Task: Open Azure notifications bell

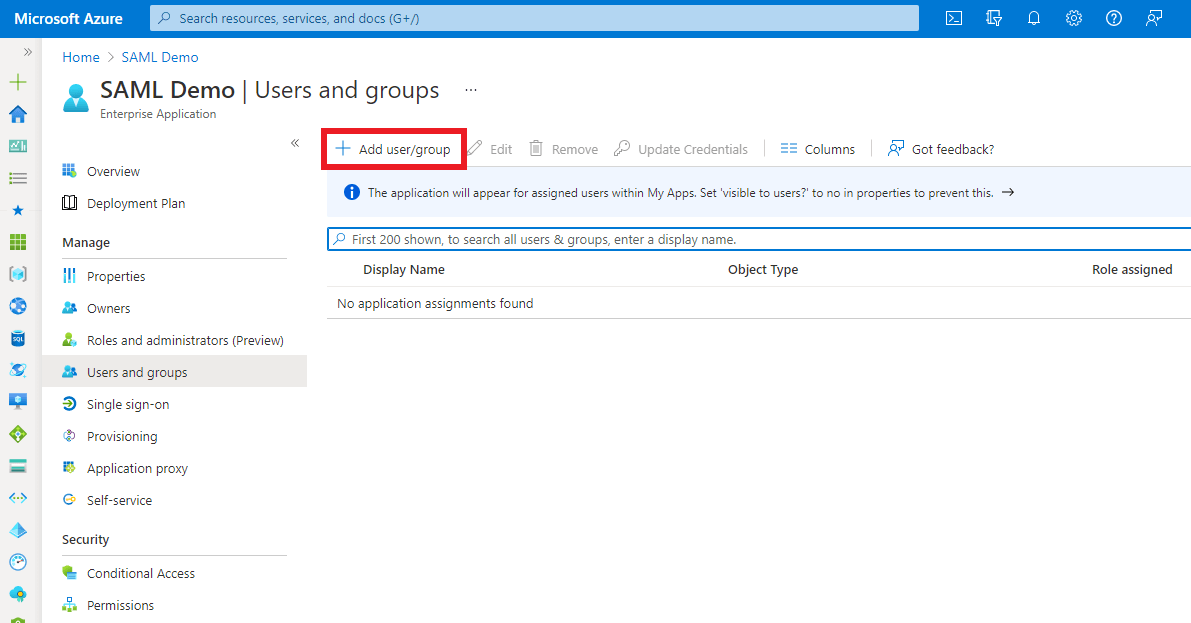Action: [1033, 17]
